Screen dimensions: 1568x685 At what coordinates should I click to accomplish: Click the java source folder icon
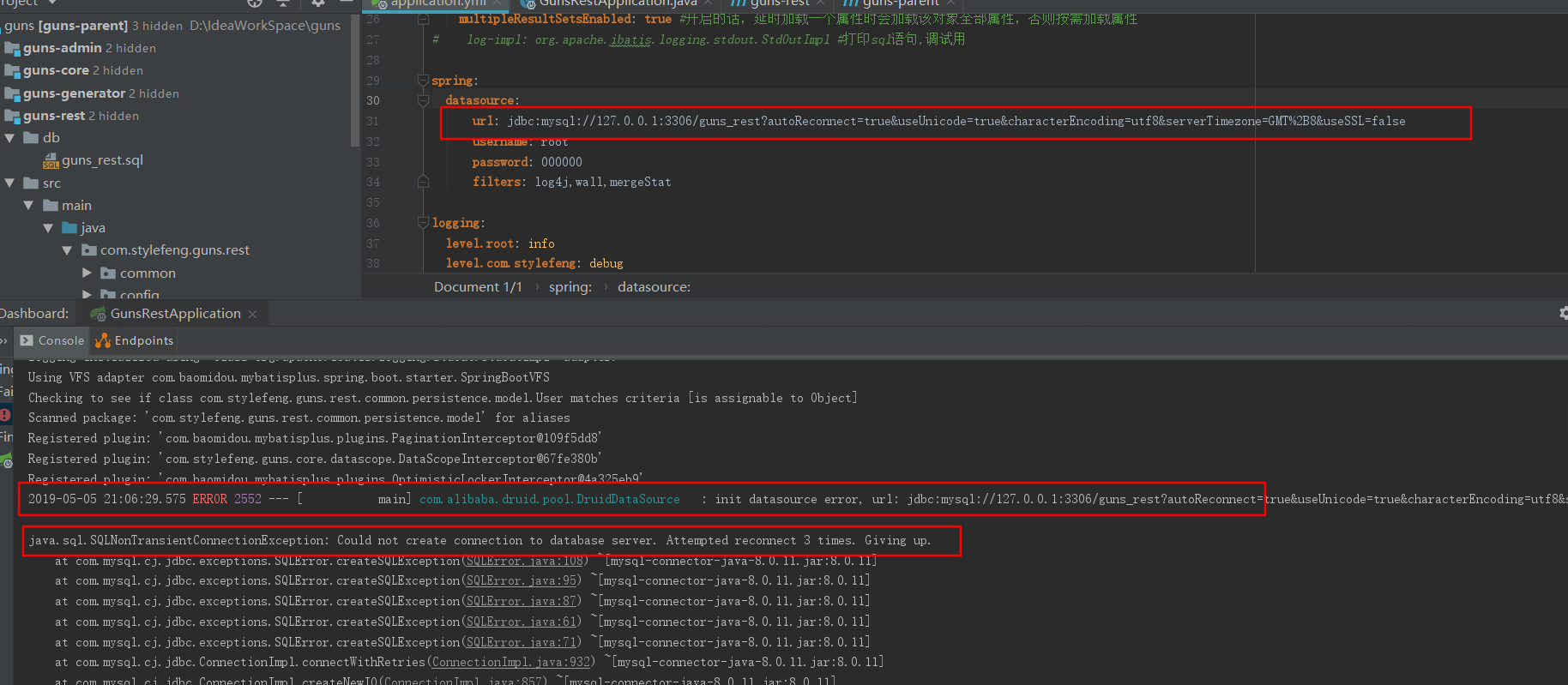point(69,228)
